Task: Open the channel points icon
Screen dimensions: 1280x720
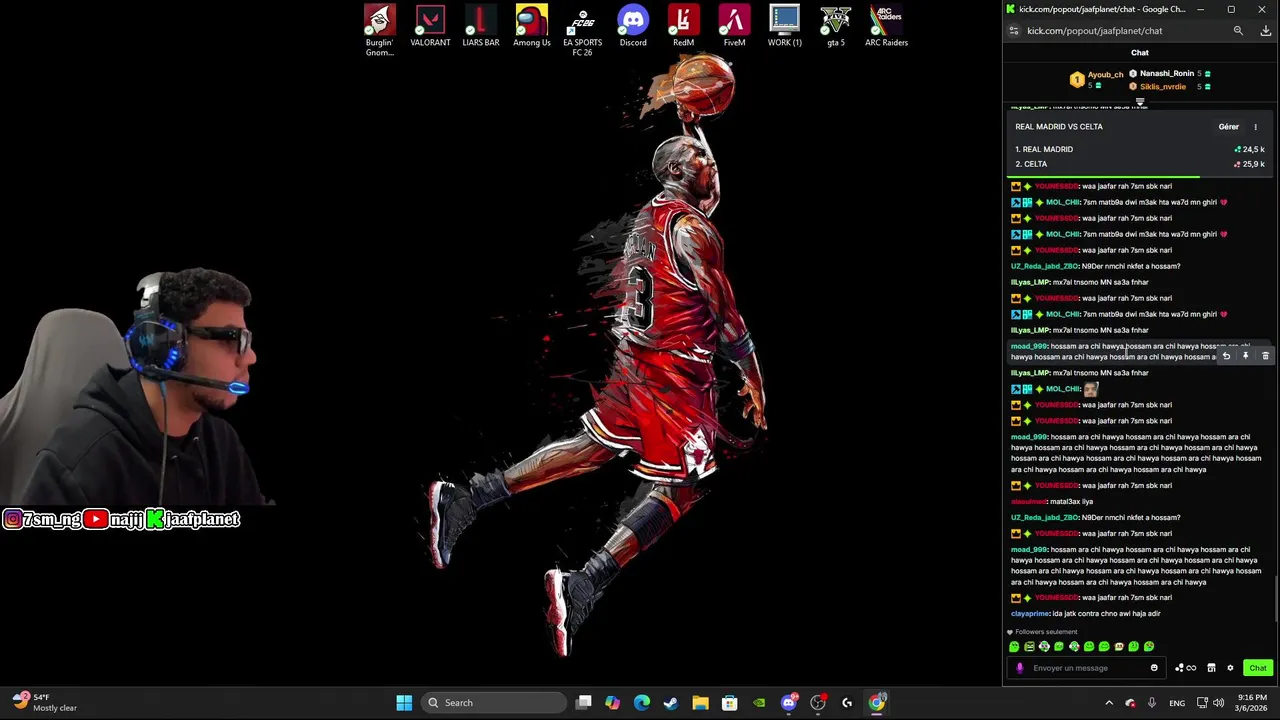Action: click(1185, 668)
